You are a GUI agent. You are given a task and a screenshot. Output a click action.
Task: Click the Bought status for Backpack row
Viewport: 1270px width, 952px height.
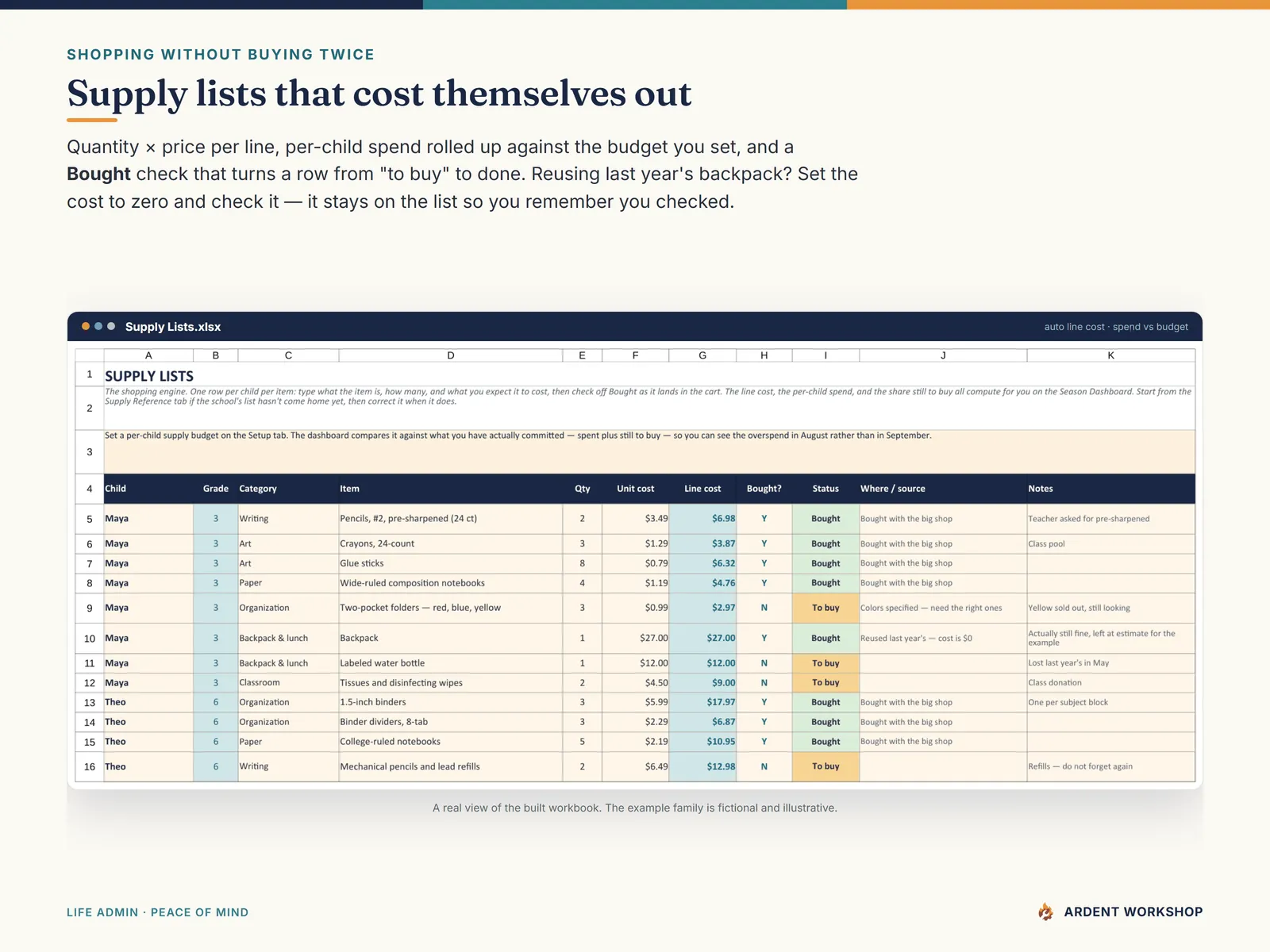pyautogui.click(x=825, y=638)
